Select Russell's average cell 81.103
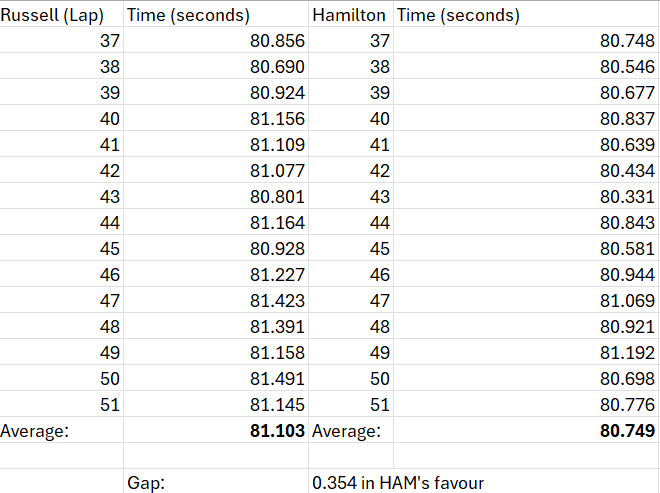The image size is (660, 493). [x=216, y=430]
